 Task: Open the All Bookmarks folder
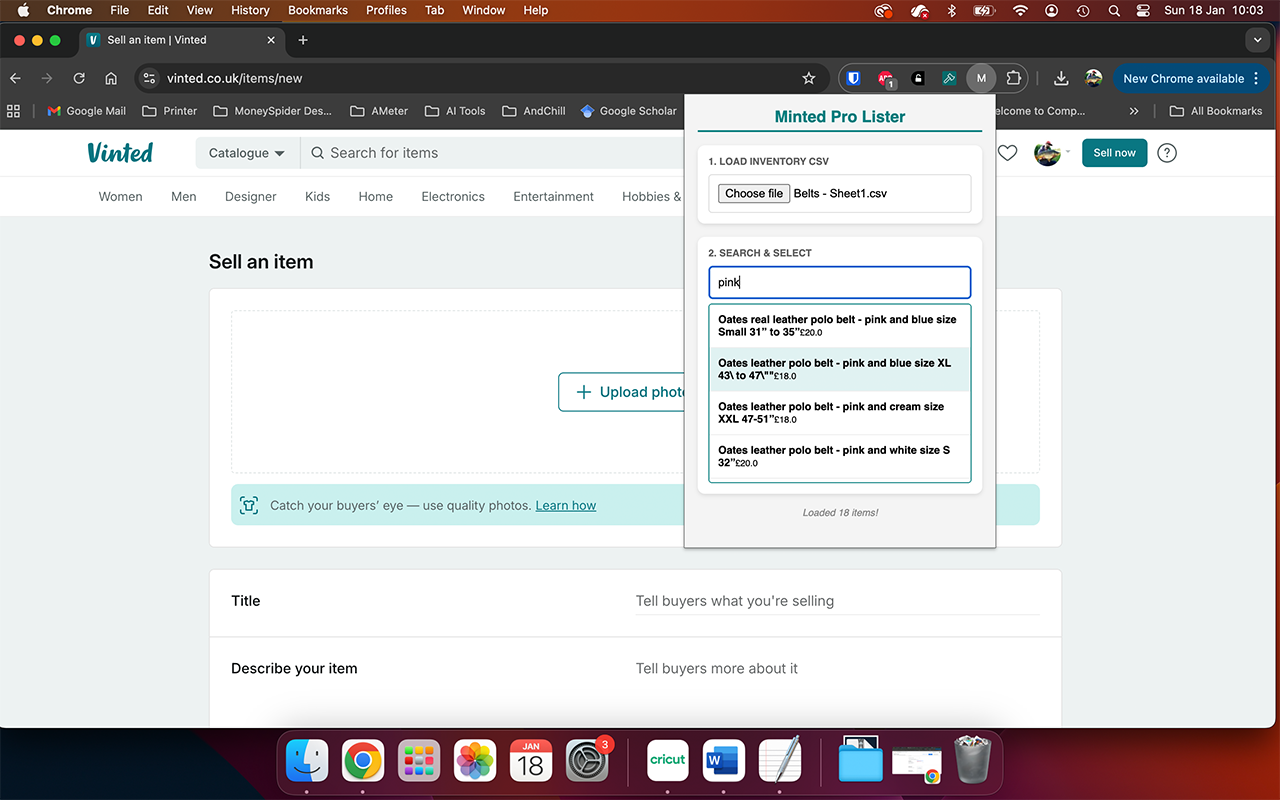[1216, 111]
